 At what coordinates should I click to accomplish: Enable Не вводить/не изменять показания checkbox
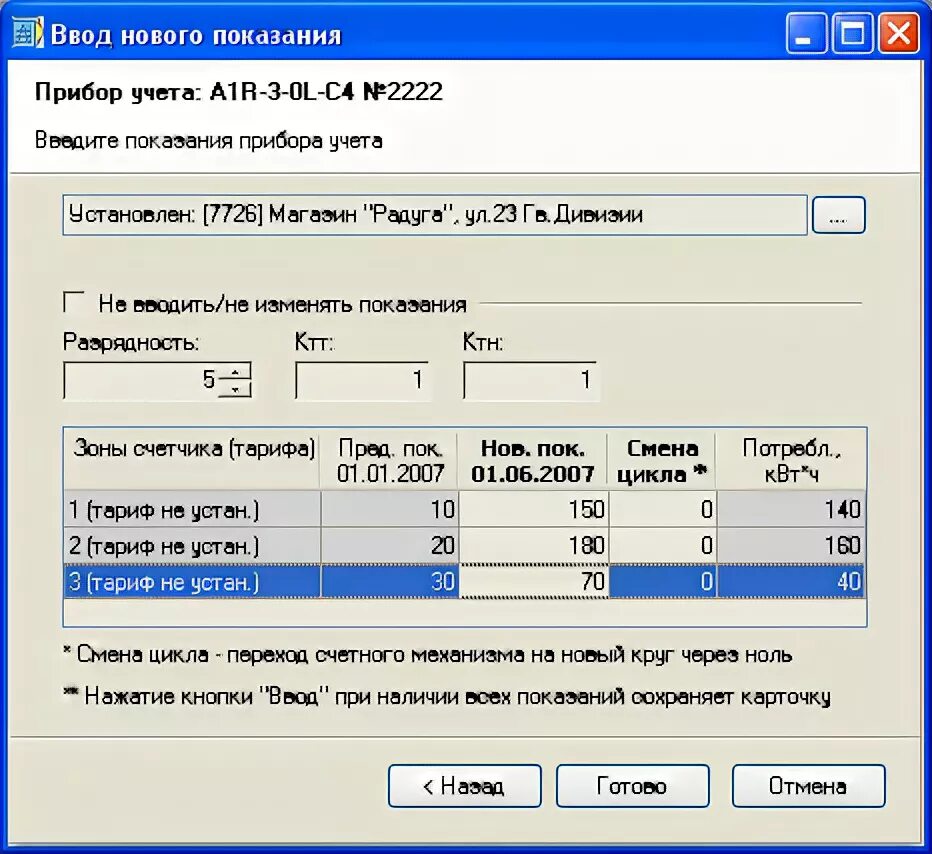(x=74, y=302)
